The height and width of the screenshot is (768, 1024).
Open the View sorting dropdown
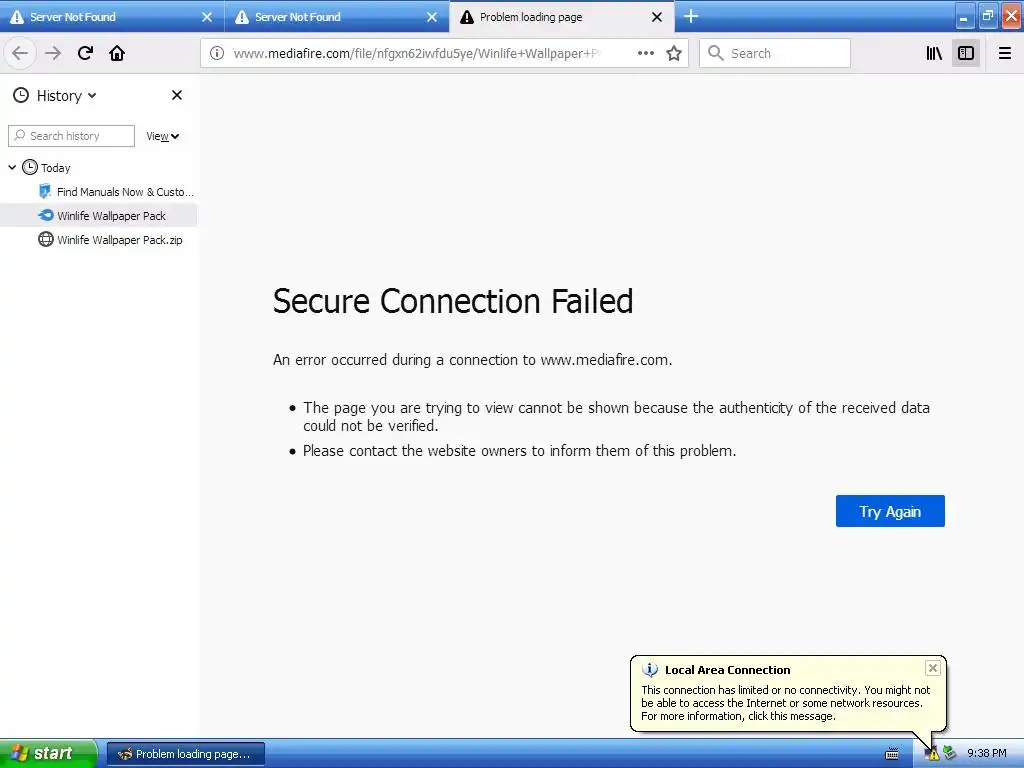pyautogui.click(x=163, y=136)
